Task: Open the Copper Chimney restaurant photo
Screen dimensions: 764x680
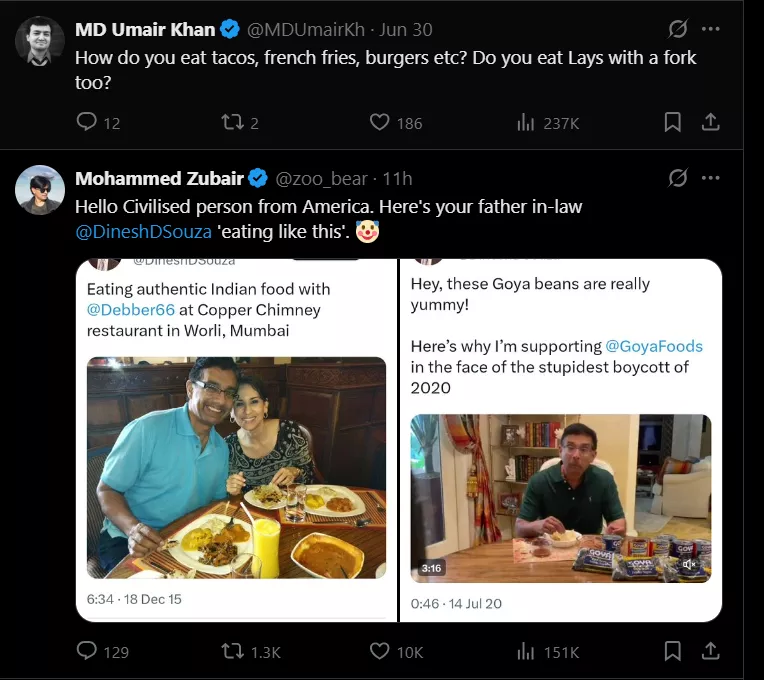Action: (x=236, y=467)
